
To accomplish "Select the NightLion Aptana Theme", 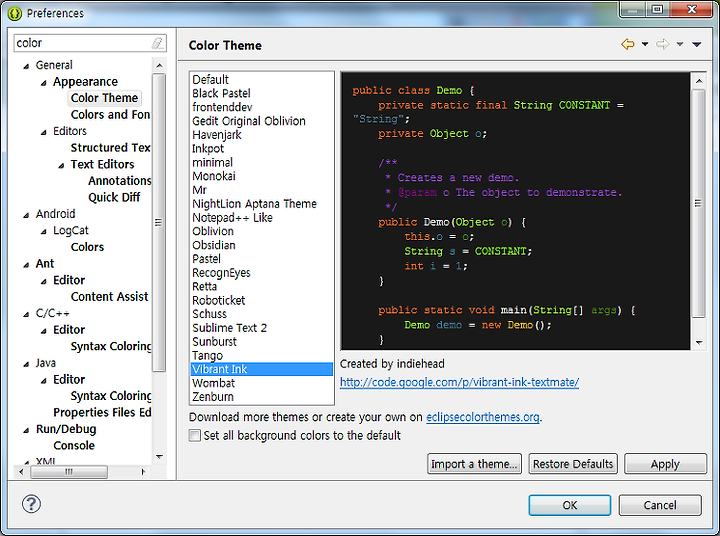I will [262, 203].
